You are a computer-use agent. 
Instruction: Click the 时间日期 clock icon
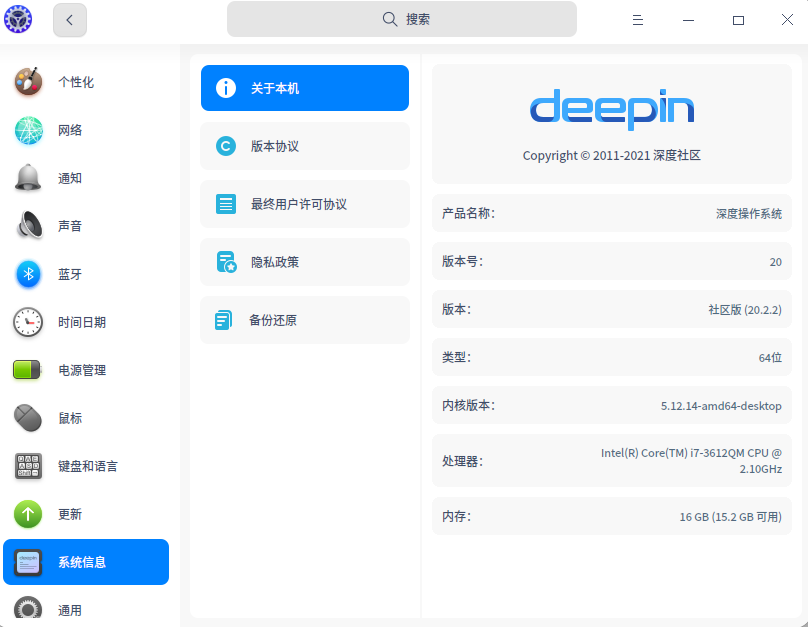coord(28,322)
